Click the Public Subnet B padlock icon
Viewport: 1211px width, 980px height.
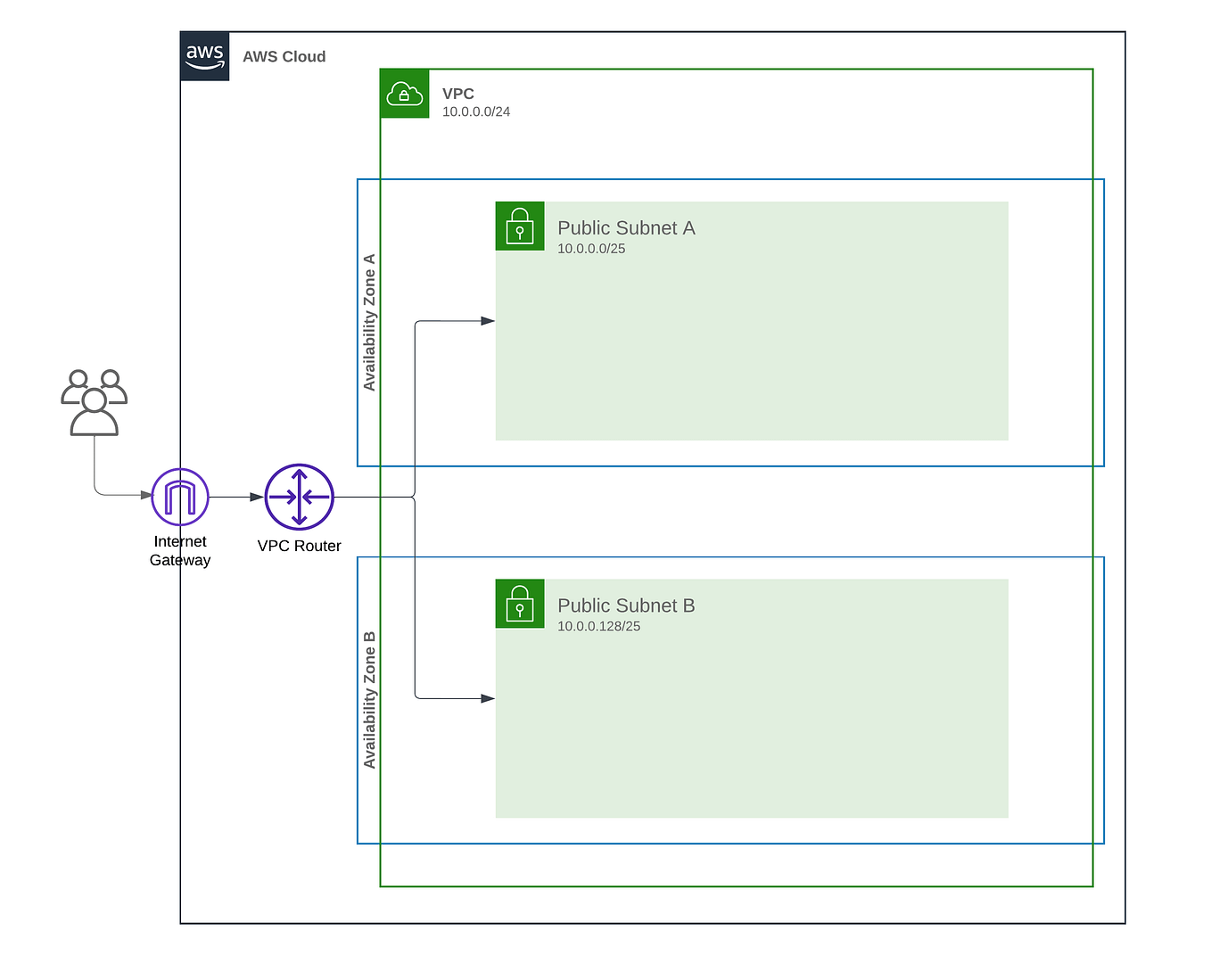coord(520,604)
